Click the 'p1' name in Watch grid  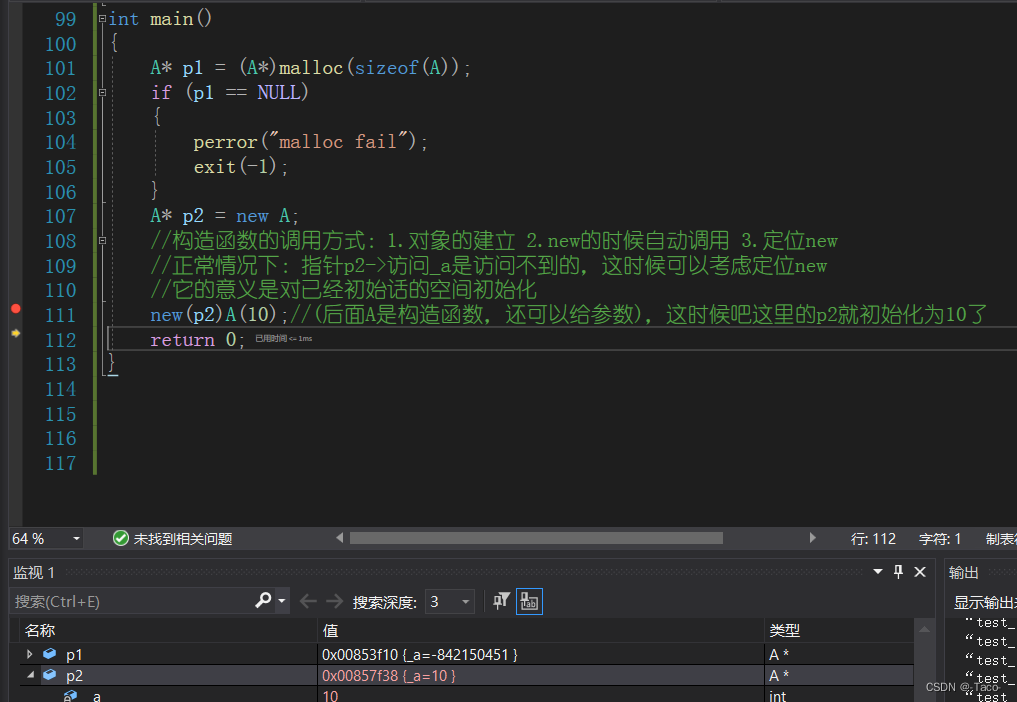click(x=74, y=655)
